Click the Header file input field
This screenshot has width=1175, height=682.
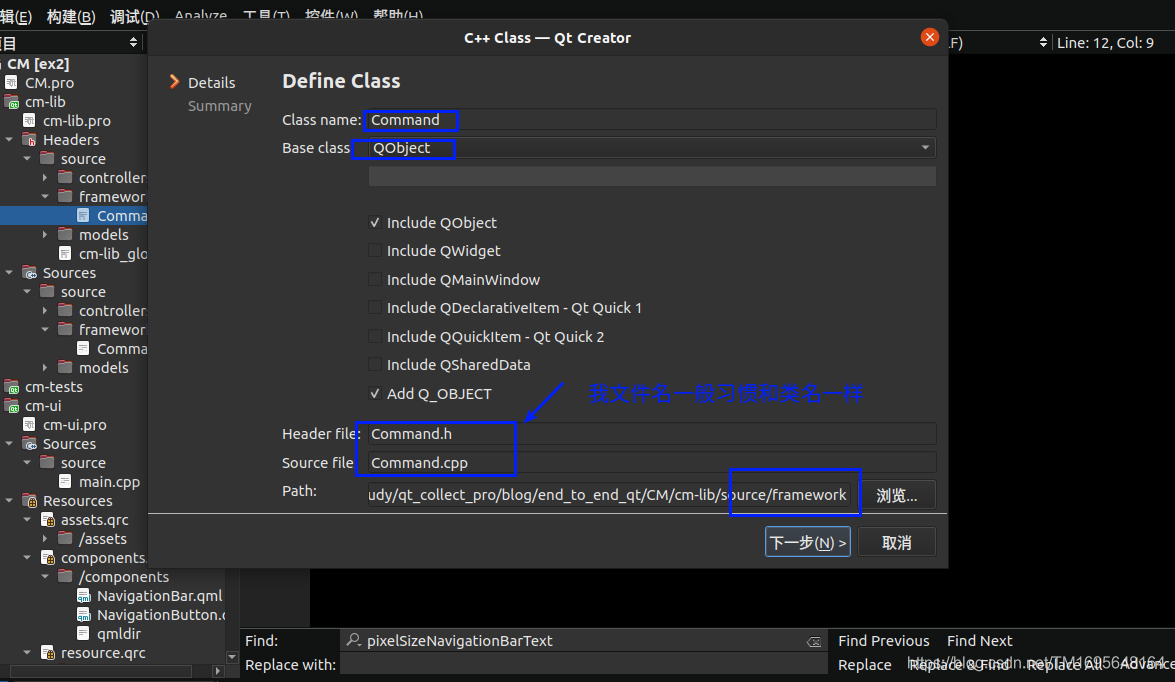tap(652, 434)
